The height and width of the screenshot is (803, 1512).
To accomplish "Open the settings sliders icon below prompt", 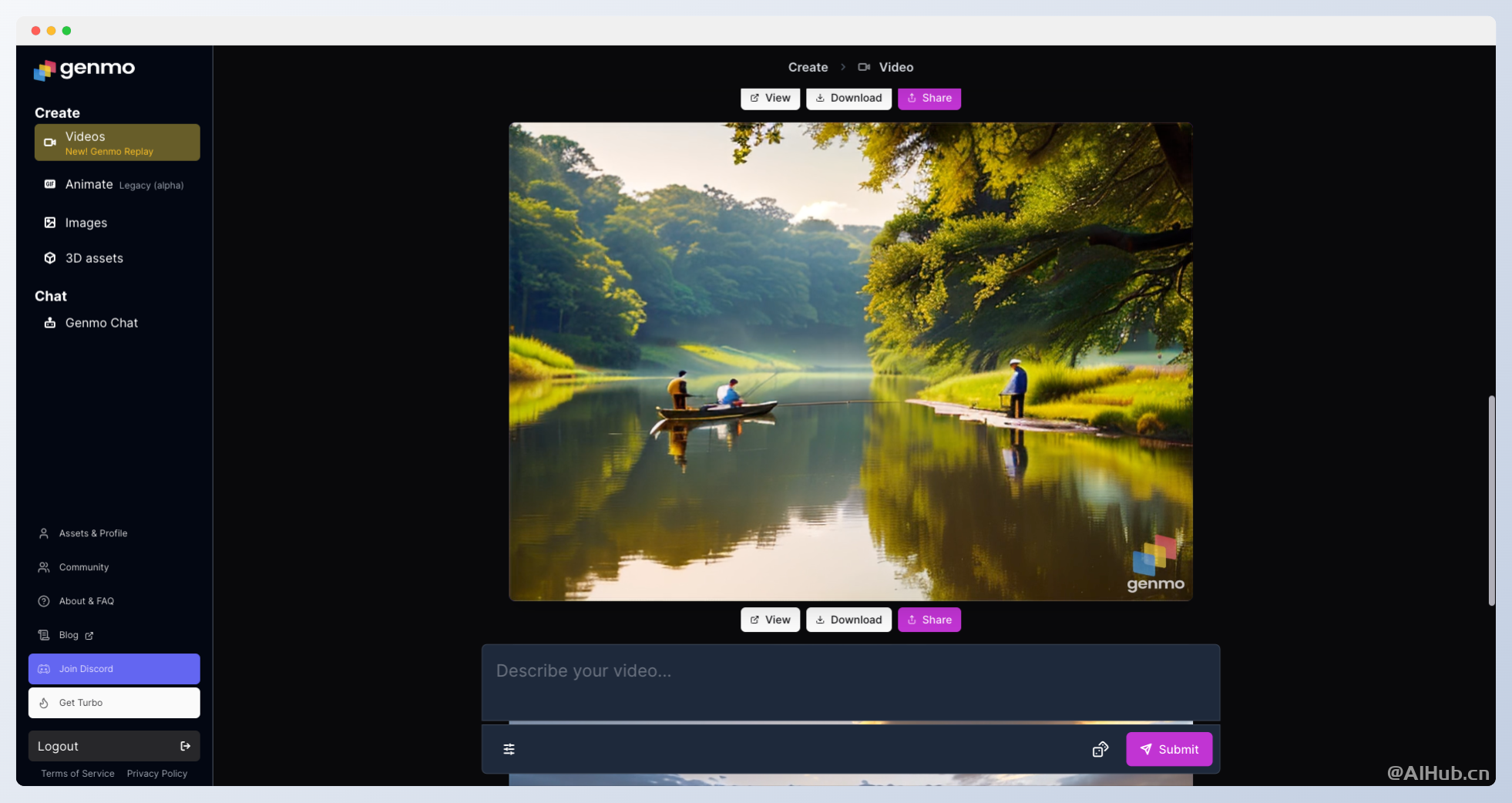I will [509, 749].
